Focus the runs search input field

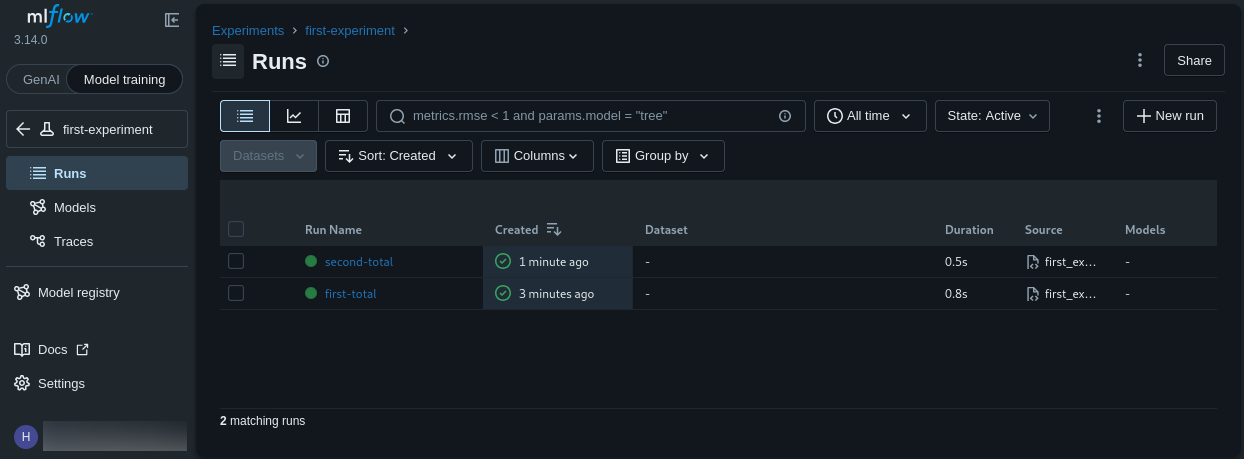591,116
